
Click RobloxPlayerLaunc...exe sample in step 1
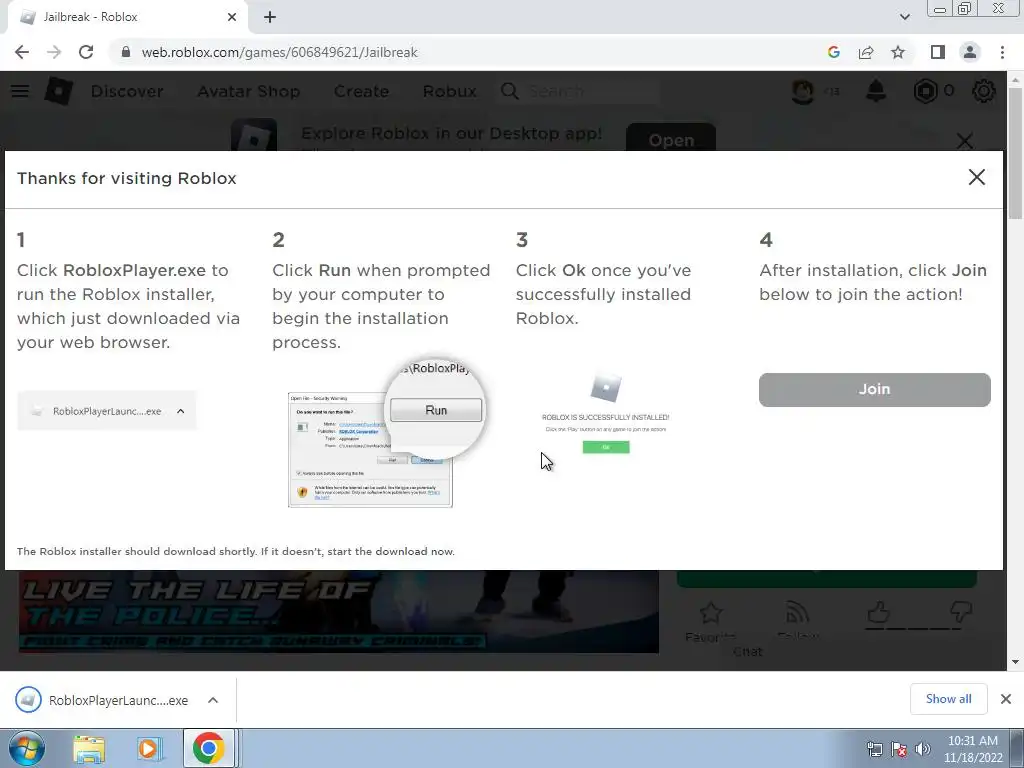point(106,411)
